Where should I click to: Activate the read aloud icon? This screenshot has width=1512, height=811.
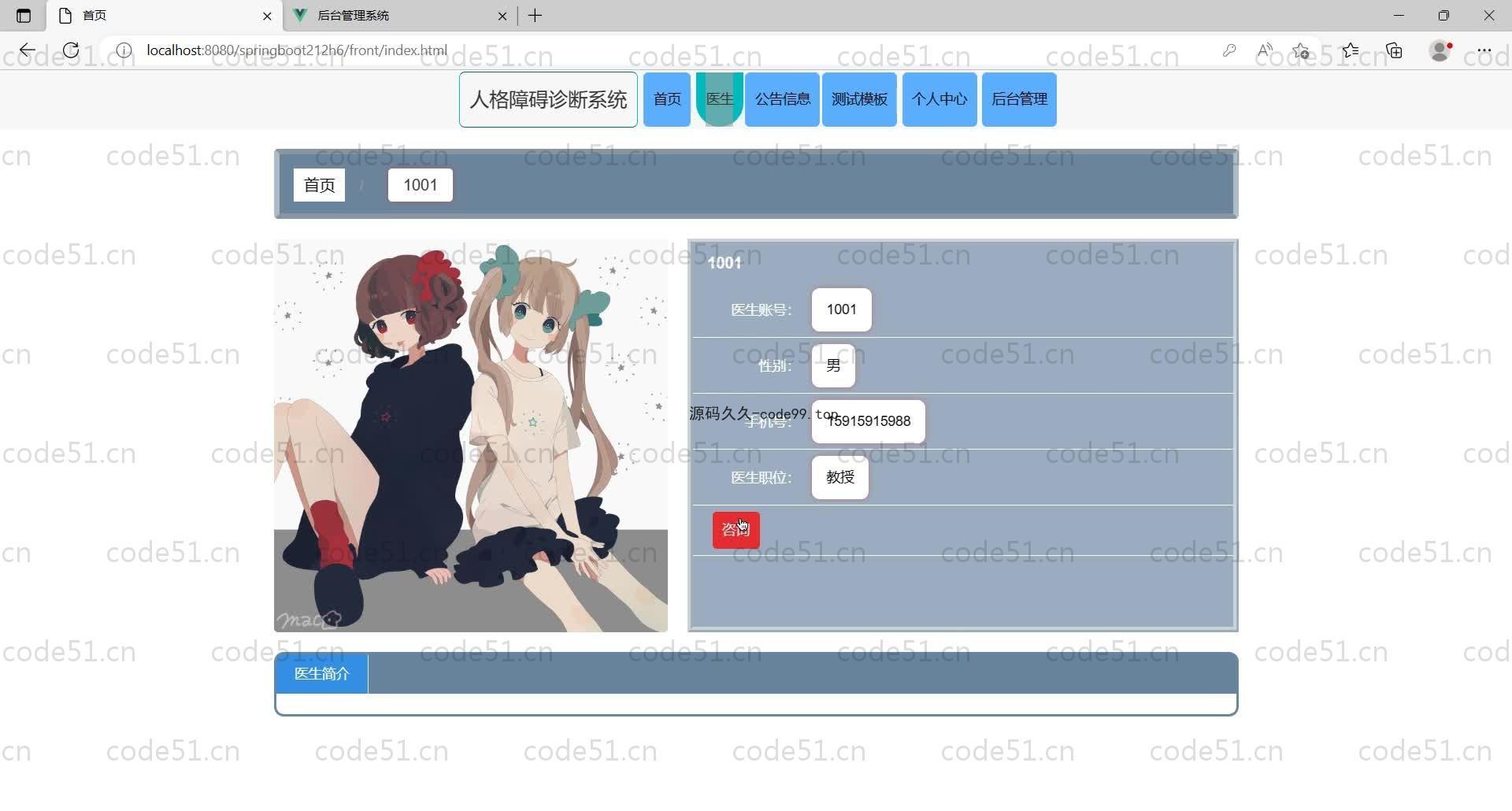[1265, 50]
